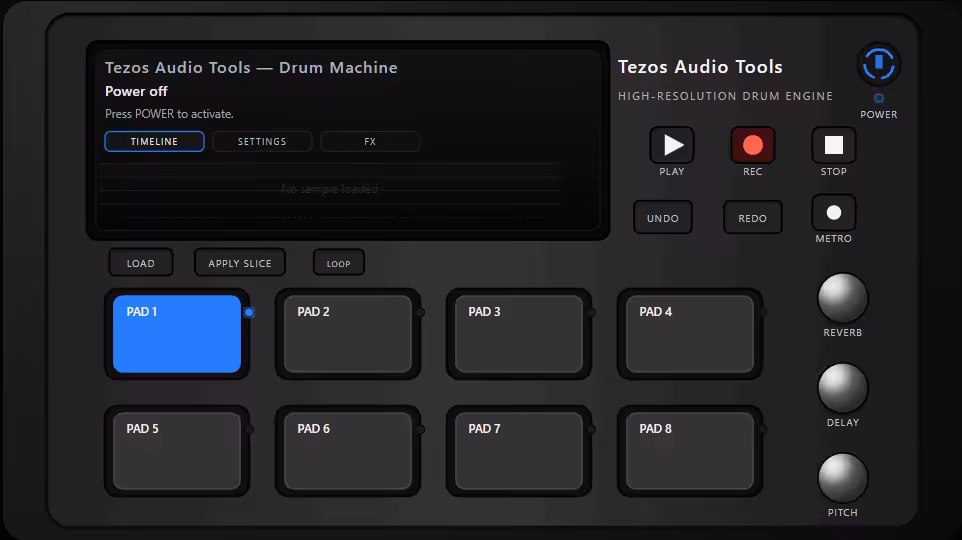Trigger PAD 4
This screenshot has height=540, width=962.
[x=690, y=334]
